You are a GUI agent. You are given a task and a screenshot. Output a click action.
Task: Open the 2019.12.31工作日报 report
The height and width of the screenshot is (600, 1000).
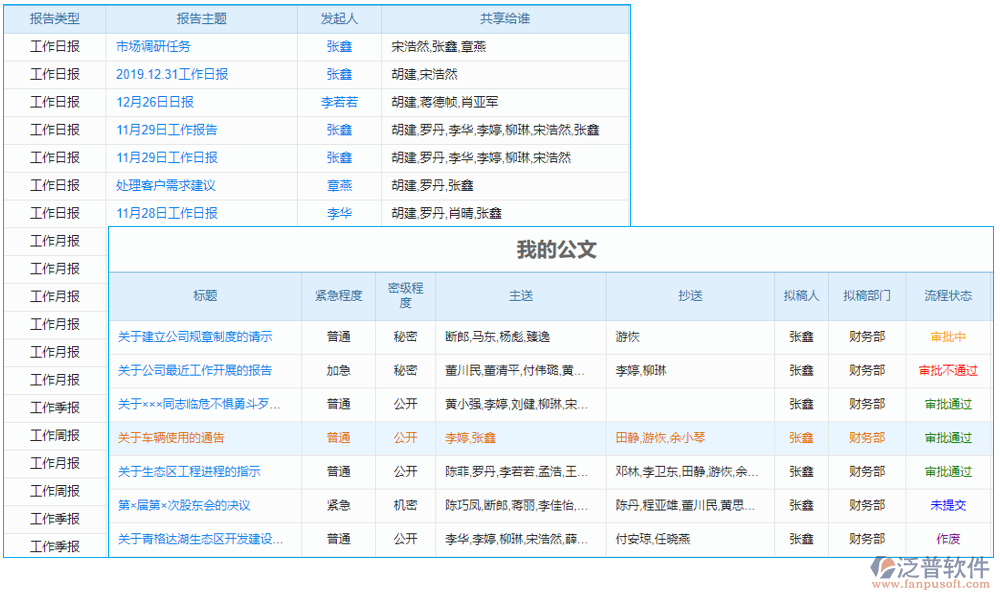pyautogui.click(x=163, y=74)
